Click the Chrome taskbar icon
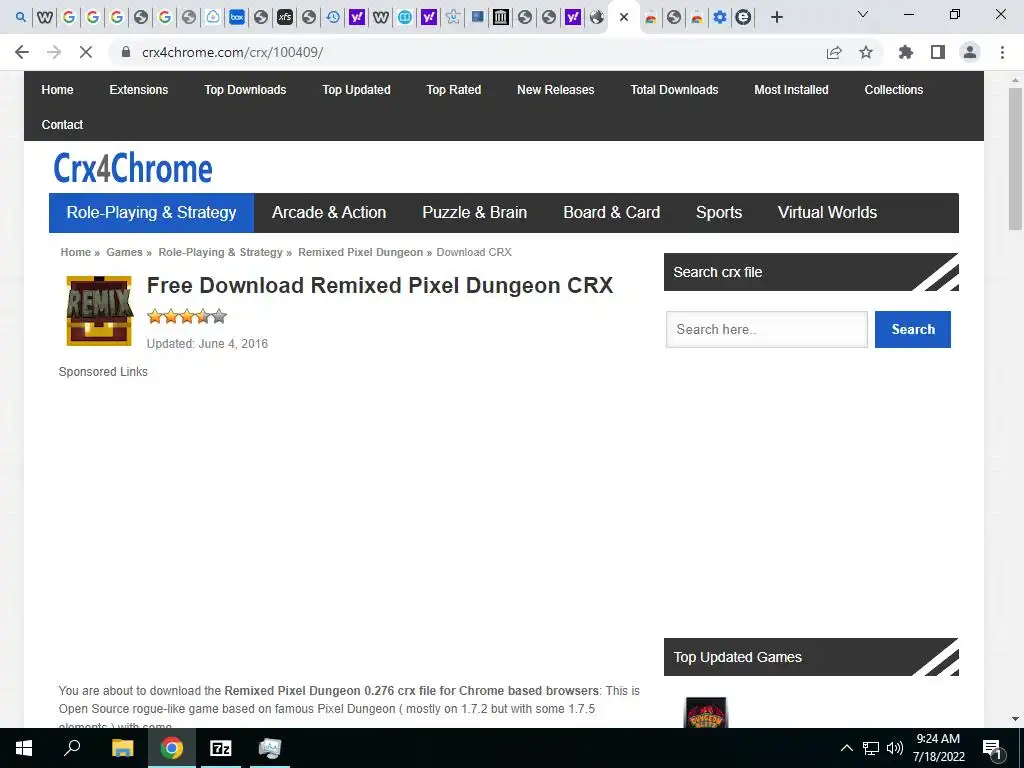Screen dimensions: 1024x768 pyautogui.click(x=172, y=748)
